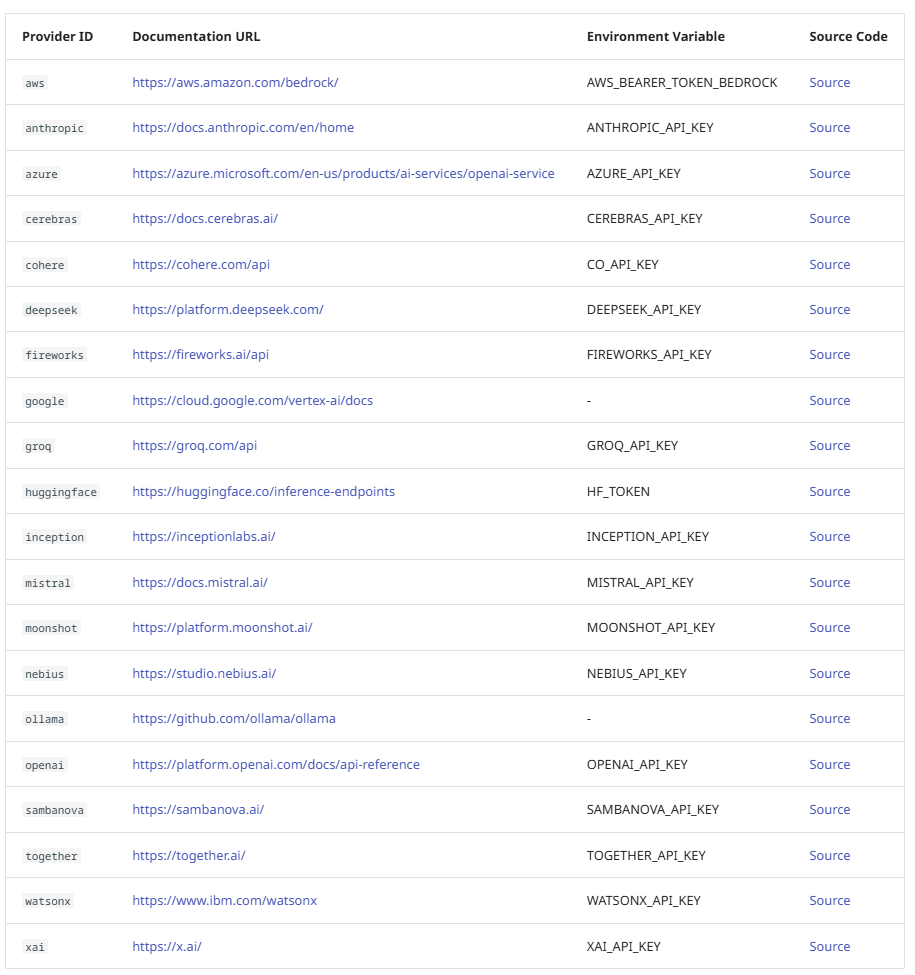Visit the studio.nebius.ai link
This screenshot has width=915, height=975.
coord(204,674)
